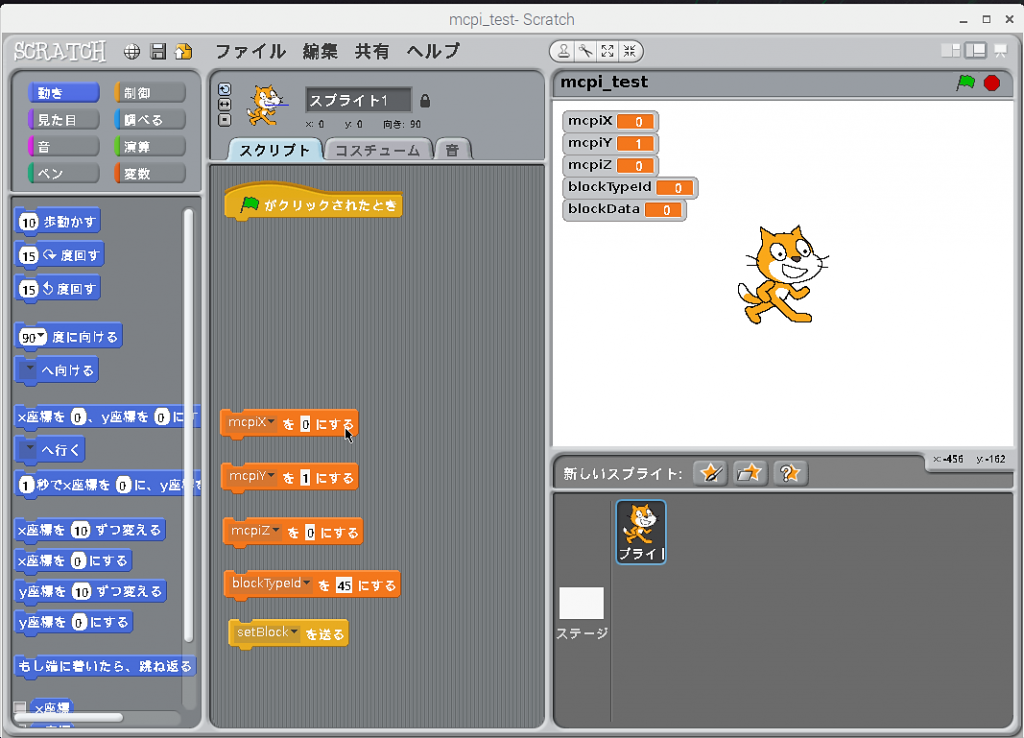Screen dimensions: 1024x738
Task: Click the block palette horizontal scrollbar
Action: [x=68, y=717]
